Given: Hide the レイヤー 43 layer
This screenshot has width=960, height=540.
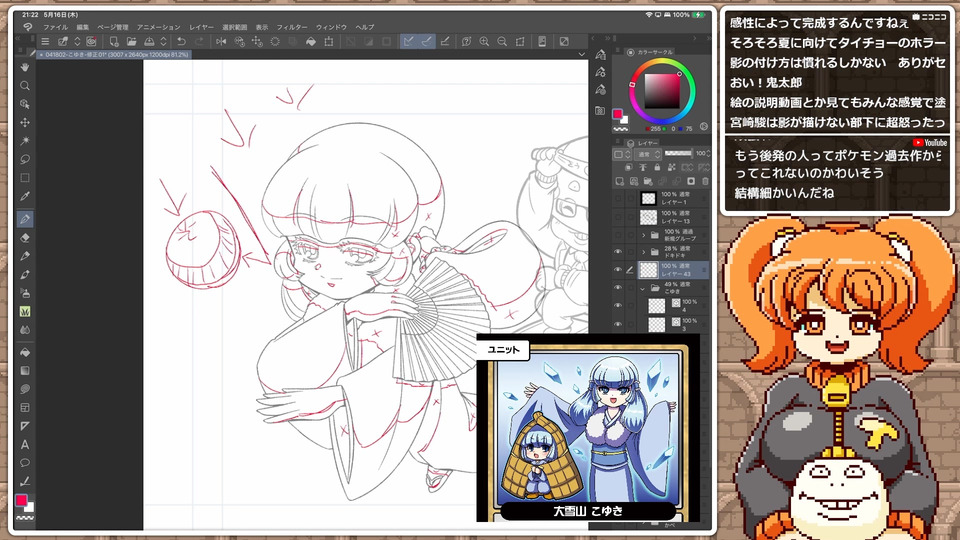Looking at the screenshot, I should (618, 269).
